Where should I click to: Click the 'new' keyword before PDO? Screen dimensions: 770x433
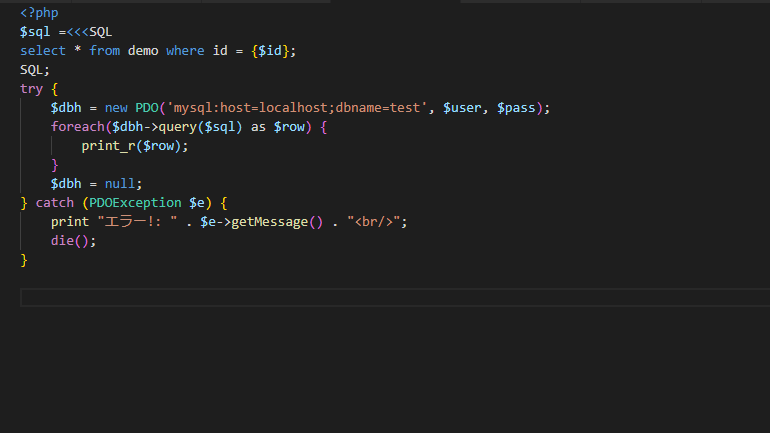pyautogui.click(x=116, y=108)
